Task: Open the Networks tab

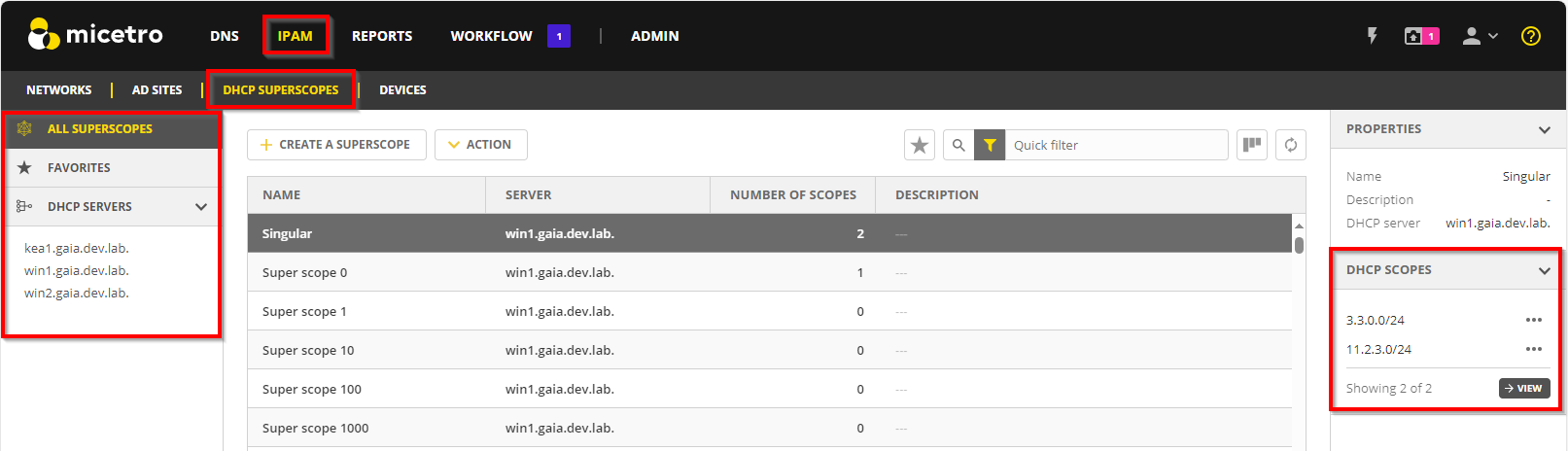Action: point(59,90)
